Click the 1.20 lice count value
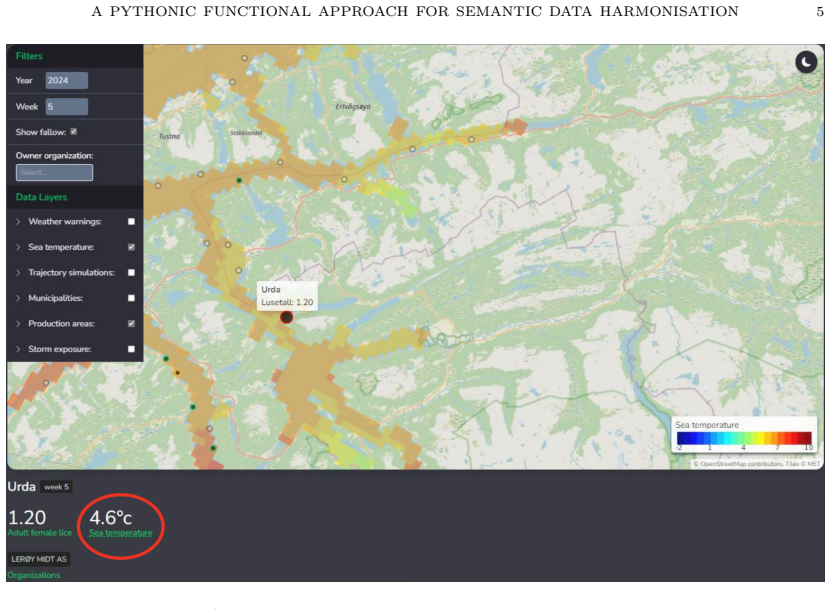 pyautogui.click(x=26, y=517)
